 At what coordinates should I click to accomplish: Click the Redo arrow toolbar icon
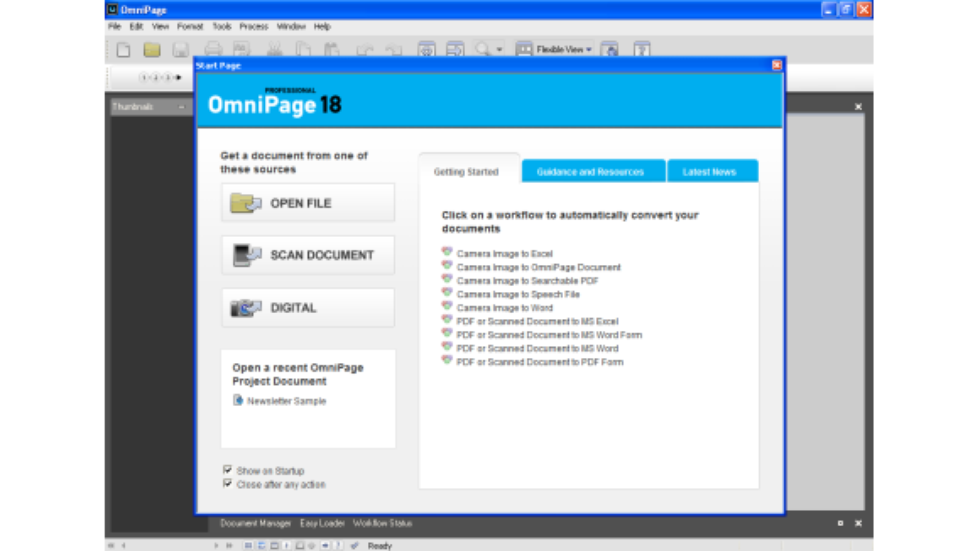tap(394, 49)
